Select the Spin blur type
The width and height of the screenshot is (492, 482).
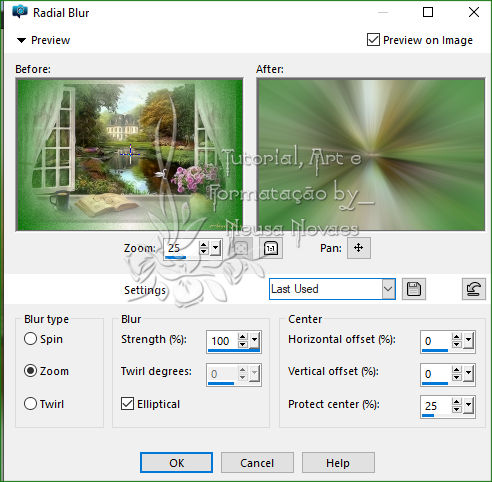pos(30,339)
